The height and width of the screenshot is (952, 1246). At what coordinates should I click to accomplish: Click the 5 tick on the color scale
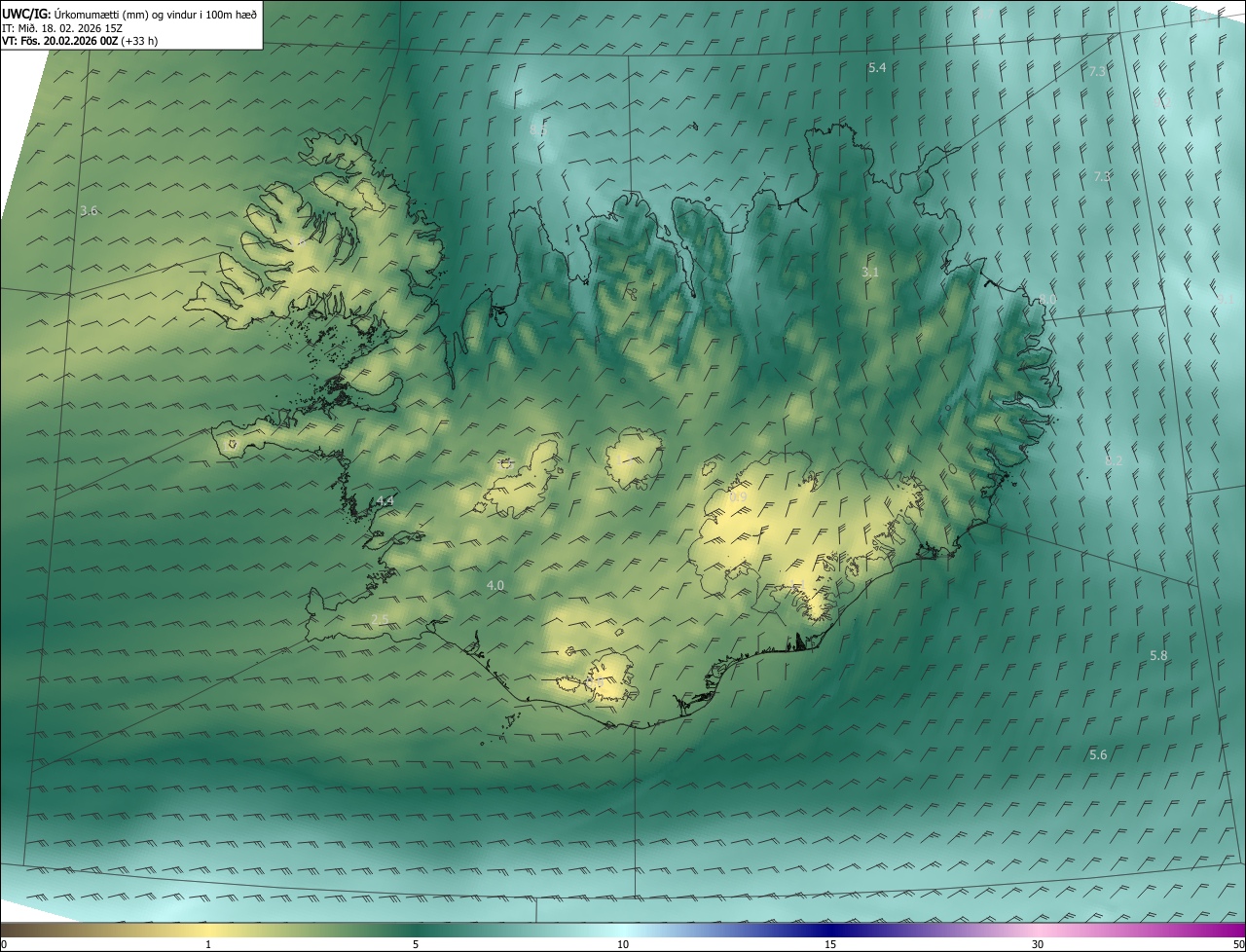point(416,944)
